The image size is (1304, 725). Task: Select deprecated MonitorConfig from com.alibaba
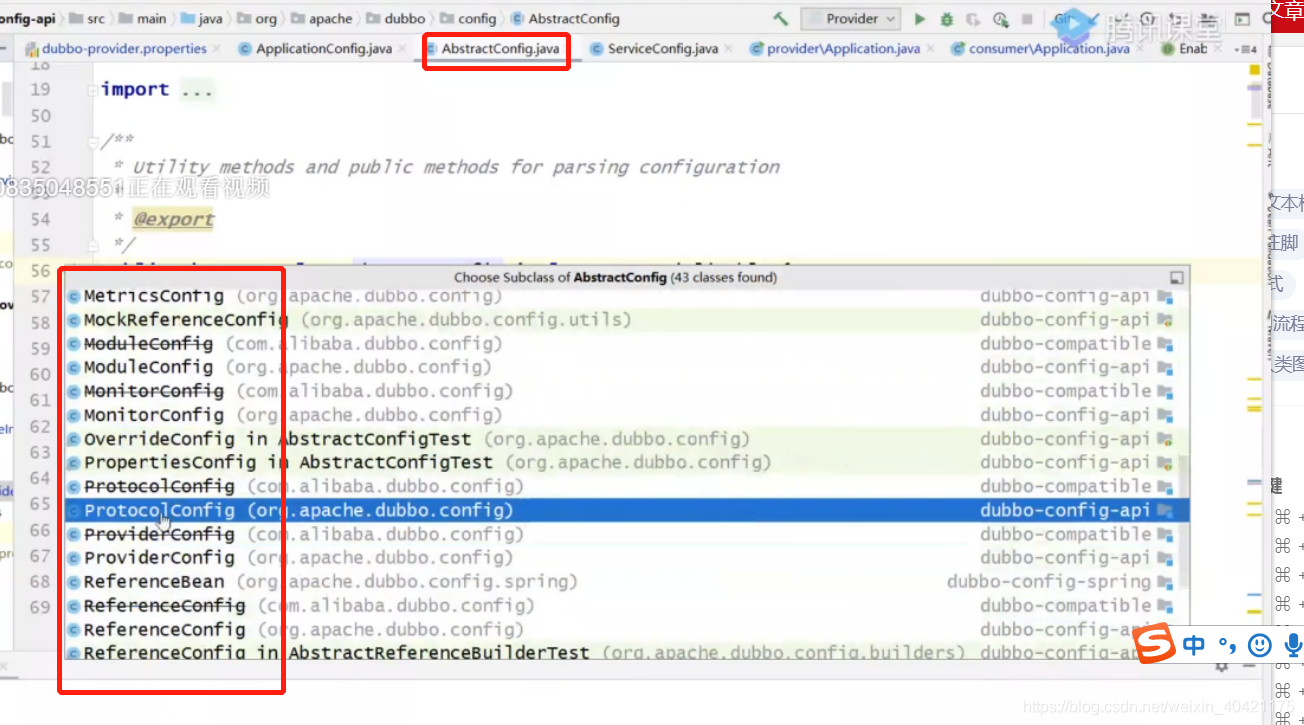[627, 391]
